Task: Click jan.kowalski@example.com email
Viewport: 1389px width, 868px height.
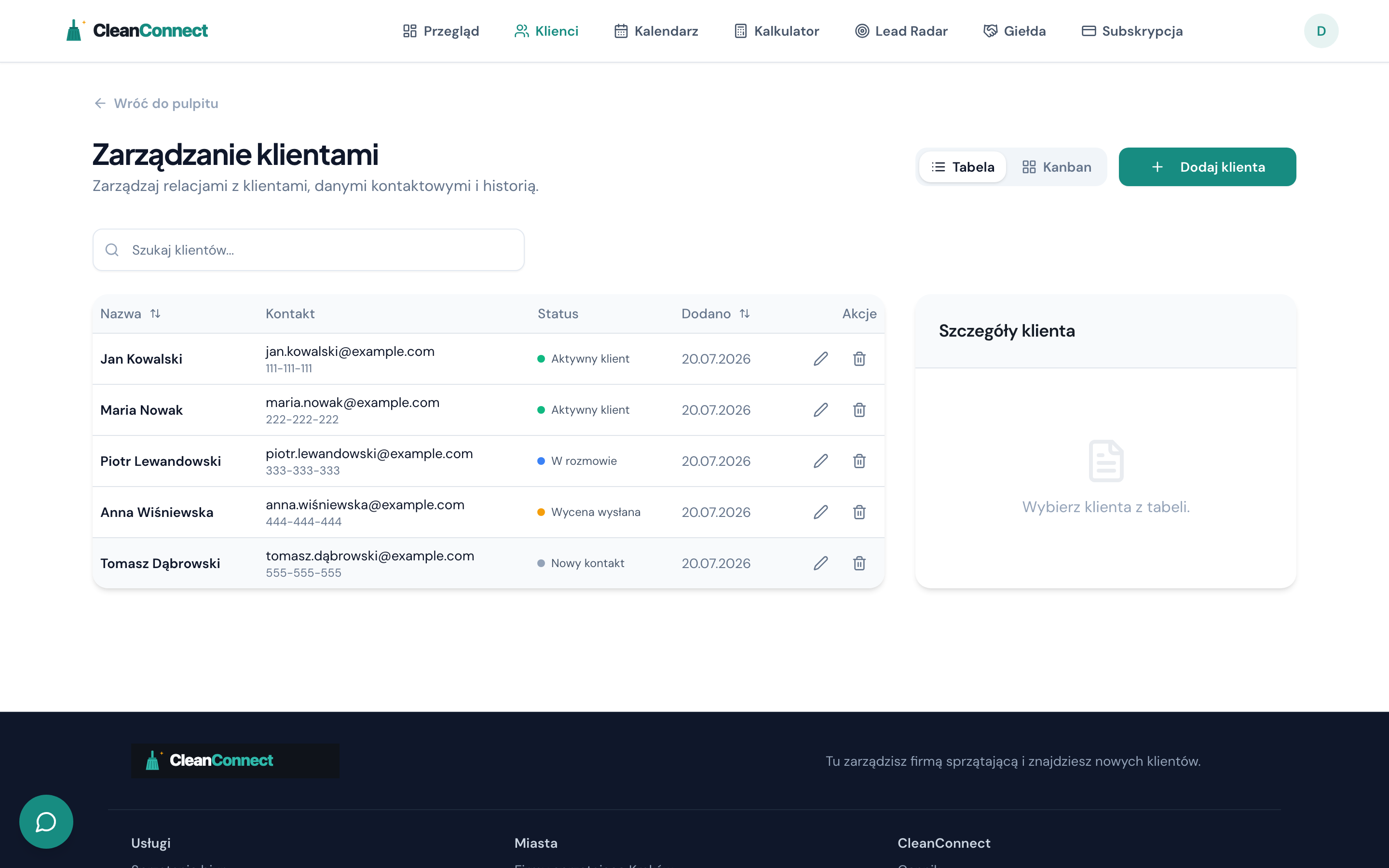Action: (350, 352)
